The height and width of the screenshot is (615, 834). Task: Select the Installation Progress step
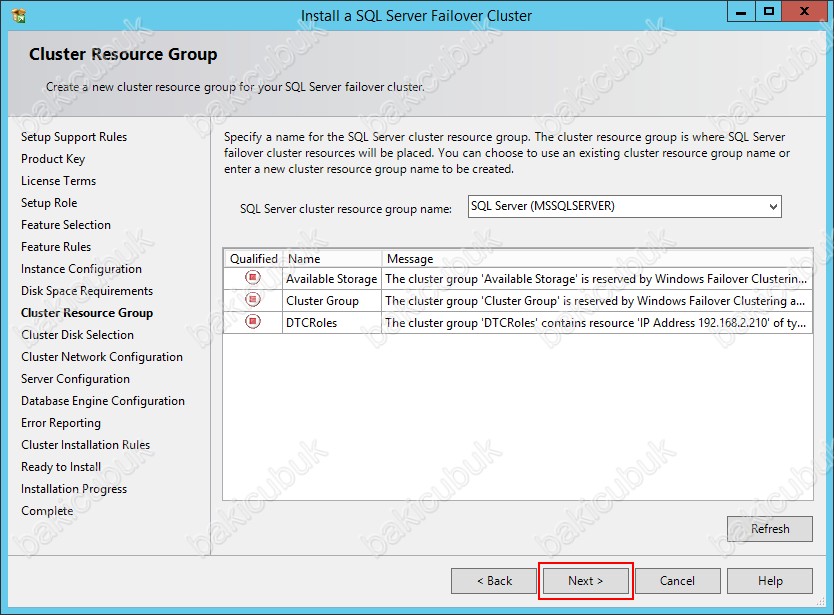click(74, 489)
